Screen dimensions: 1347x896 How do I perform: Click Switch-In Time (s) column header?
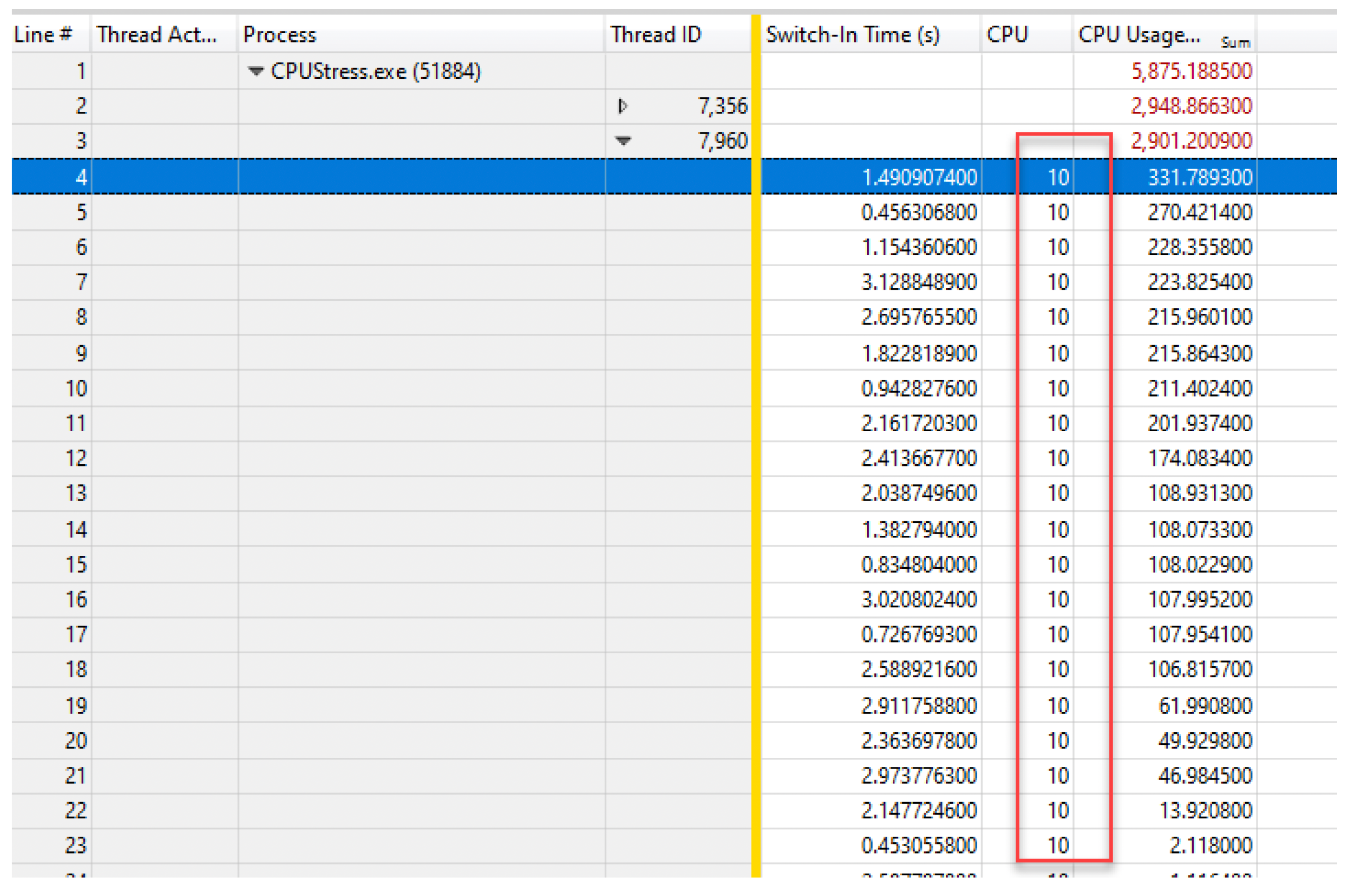click(x=870, y=34)
